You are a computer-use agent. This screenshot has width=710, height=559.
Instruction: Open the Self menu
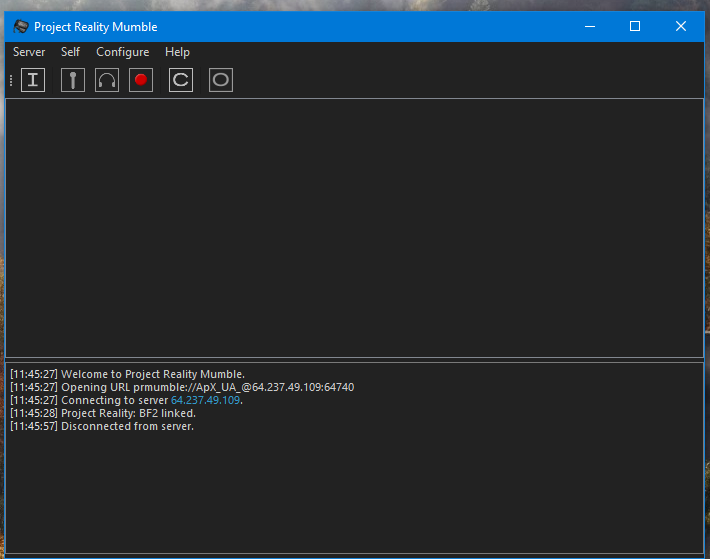click(x=70, y=52)
